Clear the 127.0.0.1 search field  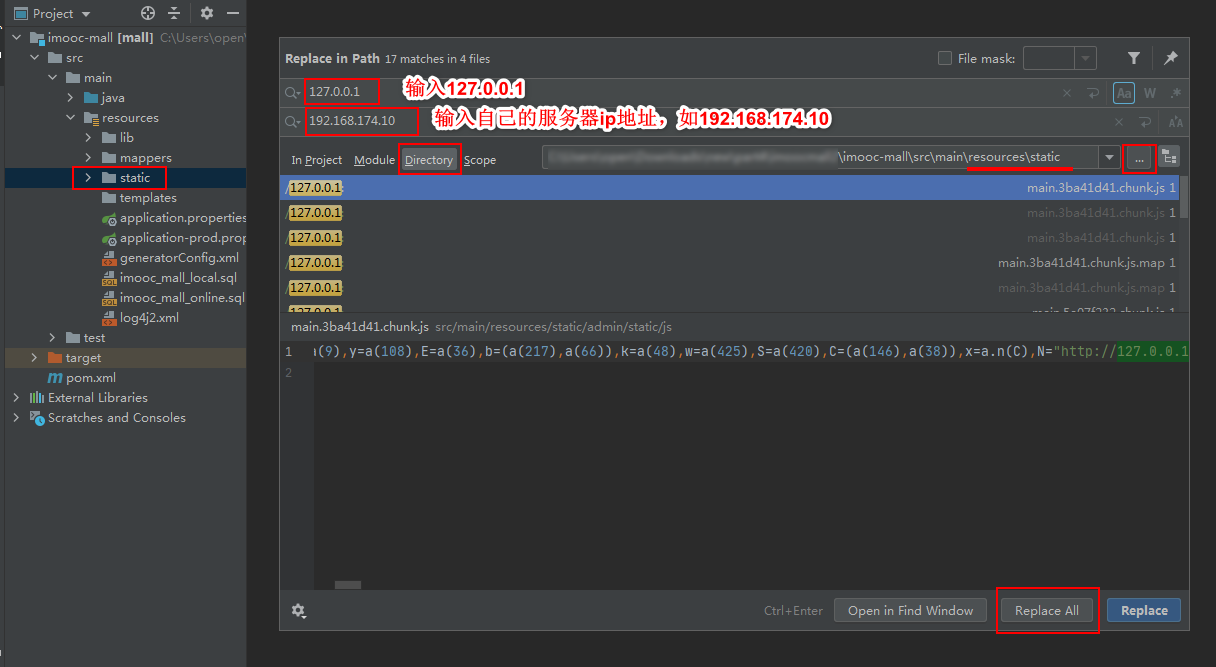[x=1067, y=93]
